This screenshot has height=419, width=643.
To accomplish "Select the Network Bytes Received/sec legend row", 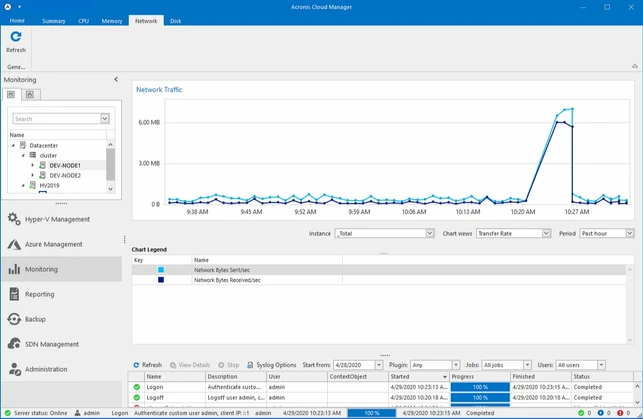I will click(379, 280).
